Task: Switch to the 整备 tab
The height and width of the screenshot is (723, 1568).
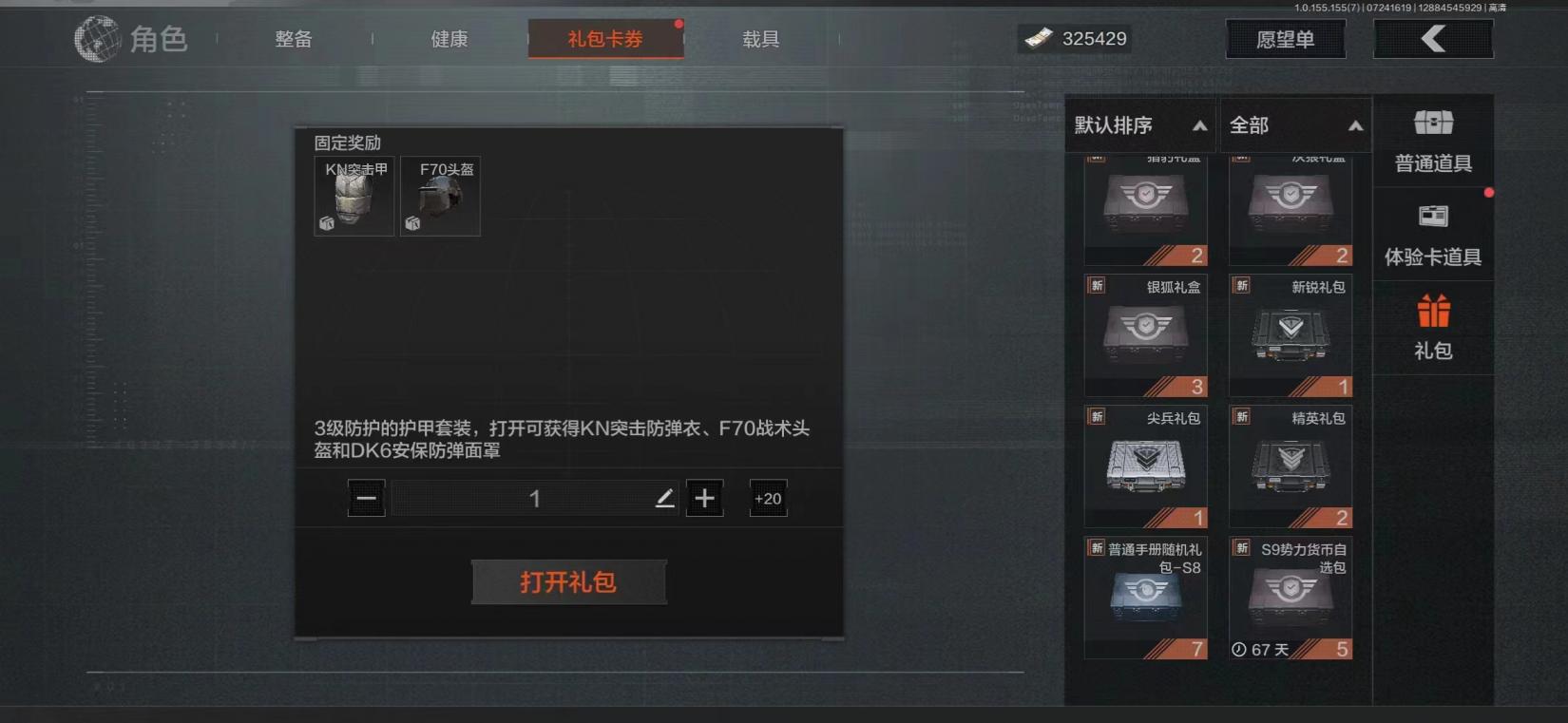Action: click(x=294, y=39)
